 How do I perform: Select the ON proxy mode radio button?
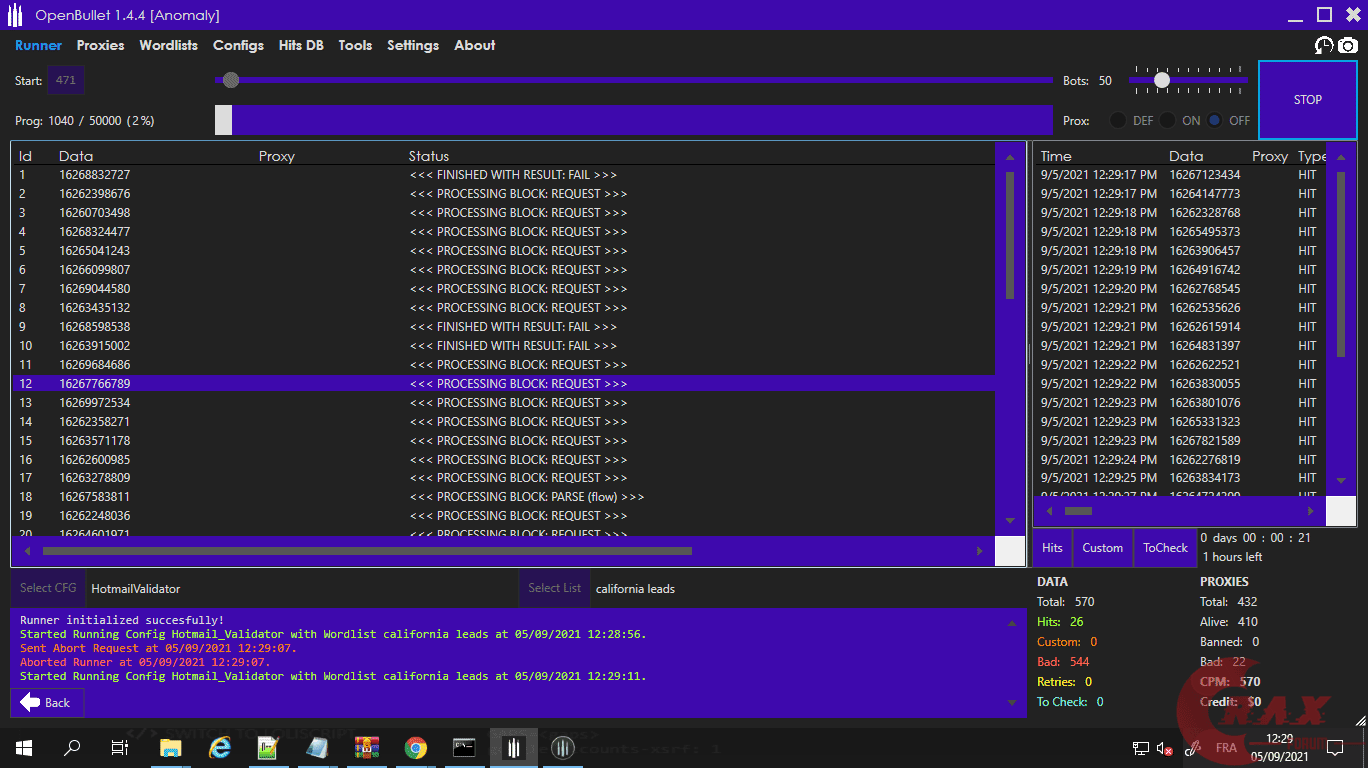coord(1167,120)
